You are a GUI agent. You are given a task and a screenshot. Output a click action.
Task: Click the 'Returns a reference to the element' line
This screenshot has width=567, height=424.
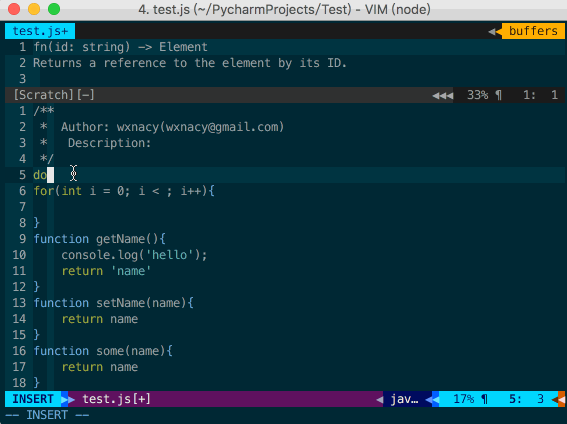pyautogui.click(x=190, y=63)
